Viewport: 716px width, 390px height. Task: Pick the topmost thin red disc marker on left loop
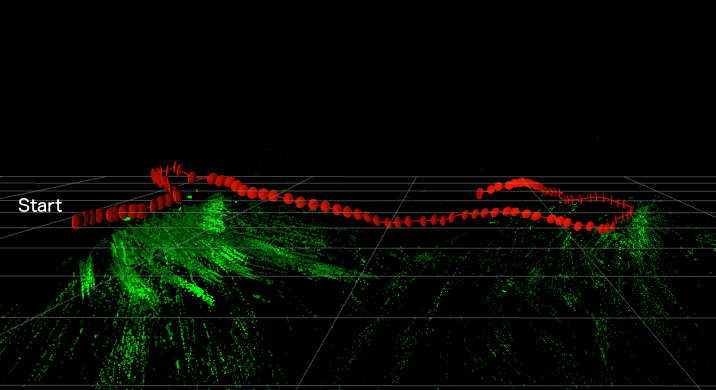click(175, 165)
